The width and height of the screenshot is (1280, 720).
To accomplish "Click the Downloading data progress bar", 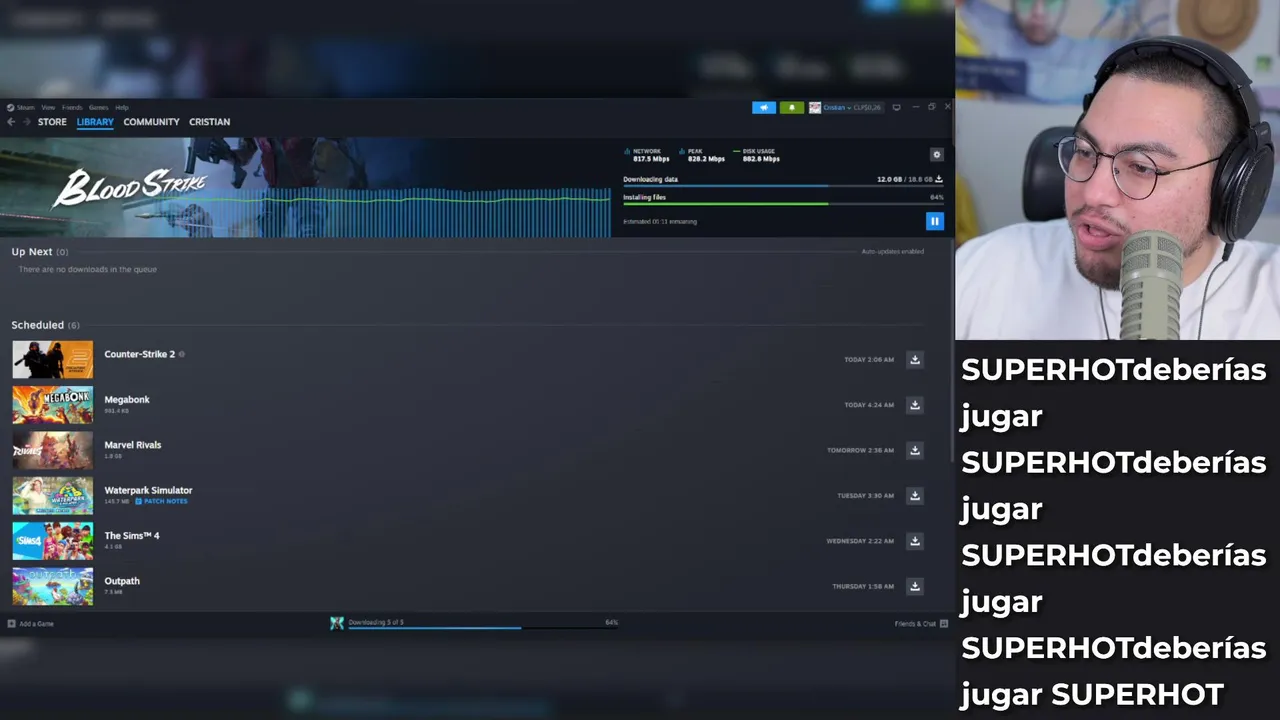I will pyautogui.click(x=783, y=186).
